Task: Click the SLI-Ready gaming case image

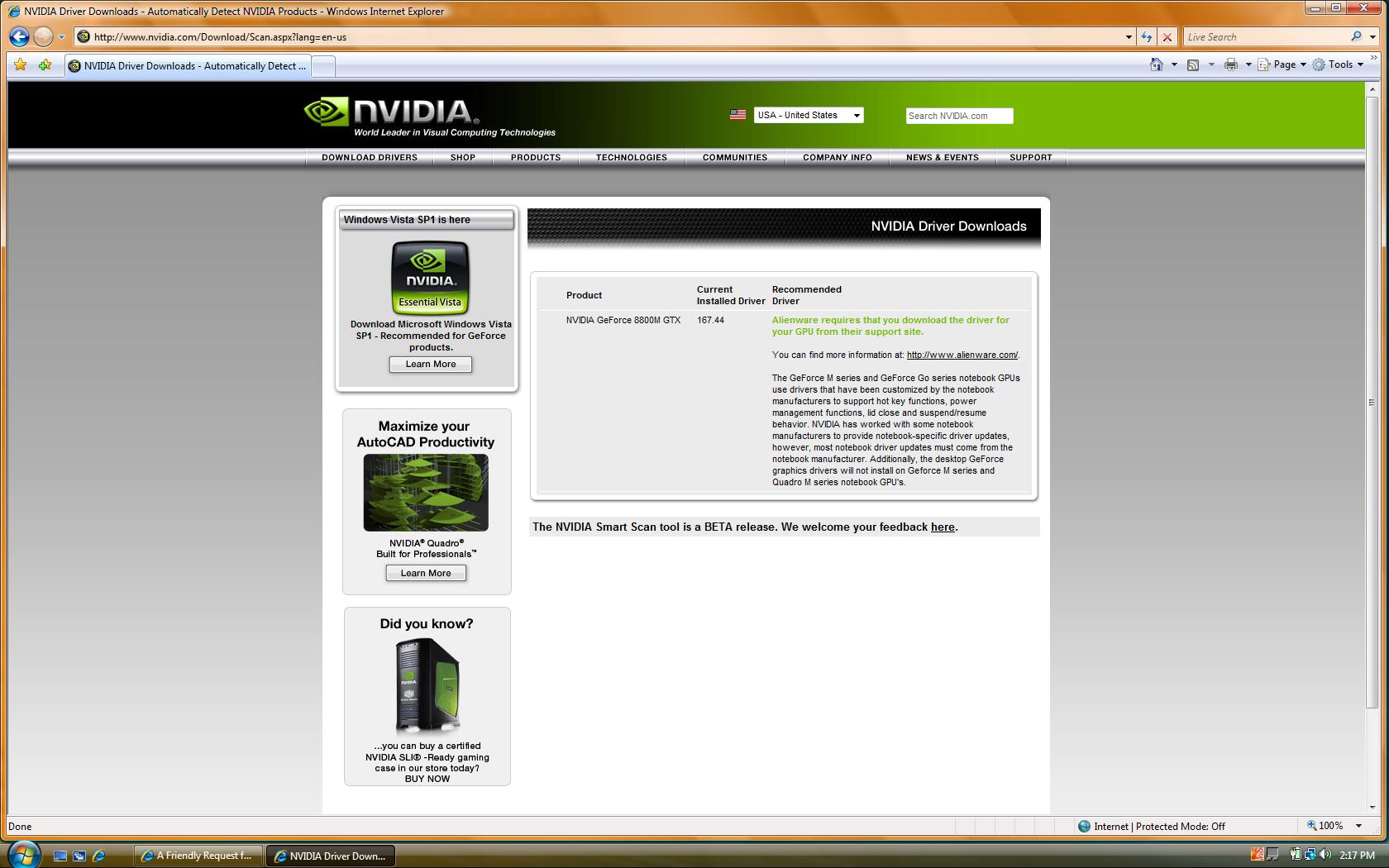Action: coord(427,685)
